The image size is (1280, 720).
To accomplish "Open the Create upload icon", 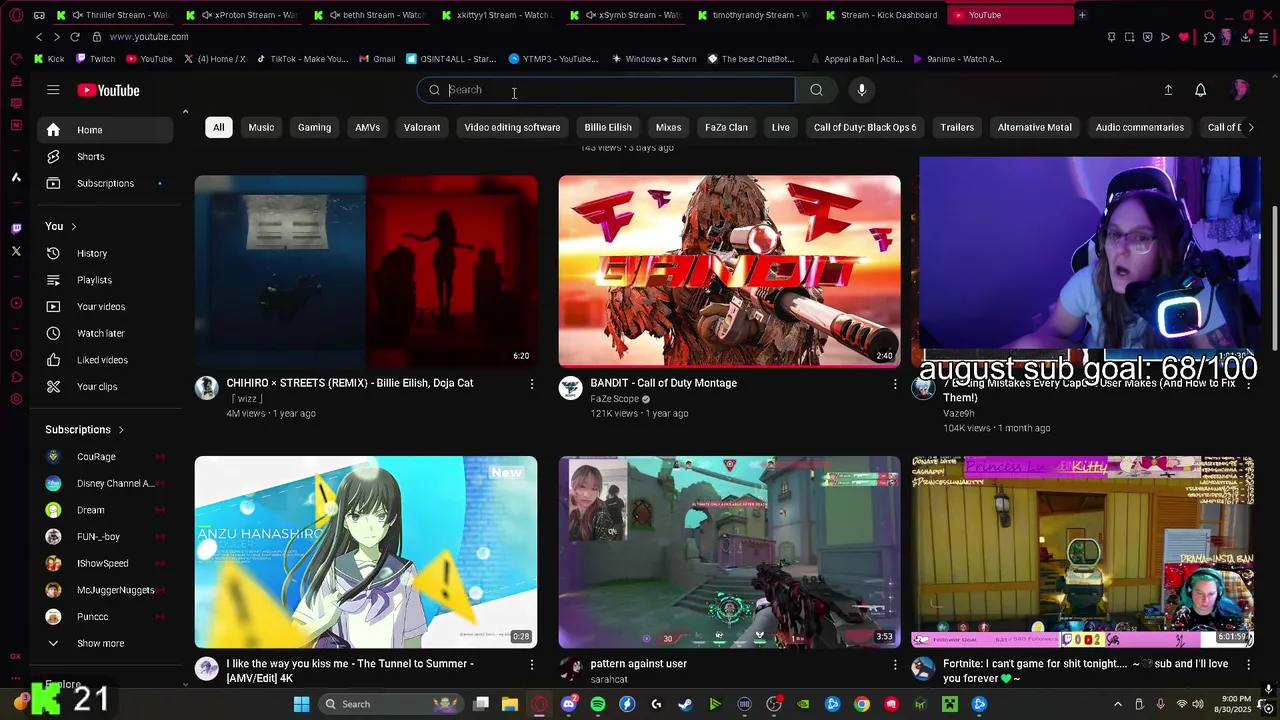I will coord(1168,90).
